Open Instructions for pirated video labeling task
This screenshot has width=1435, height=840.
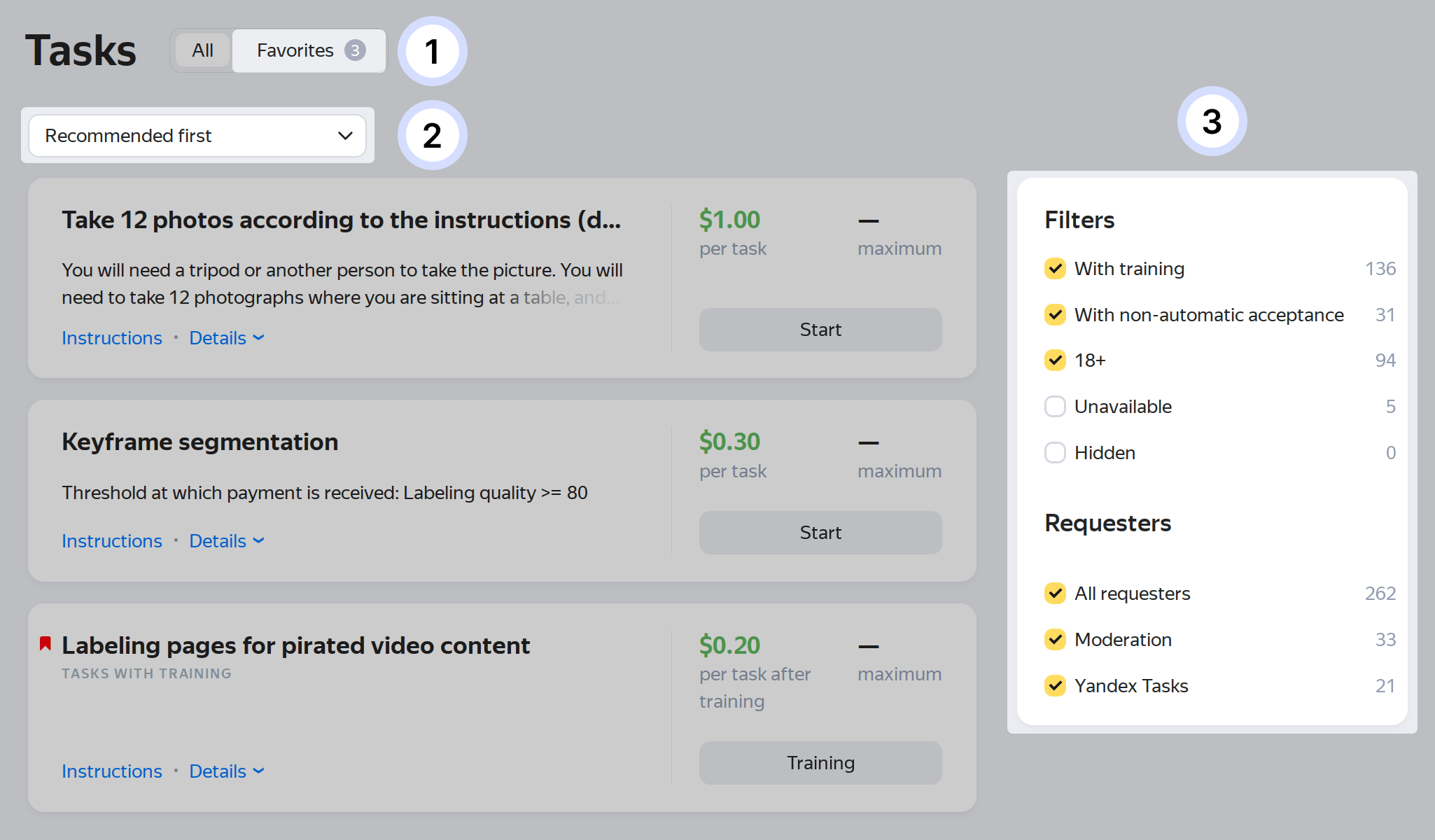click(x=112, y=771)
